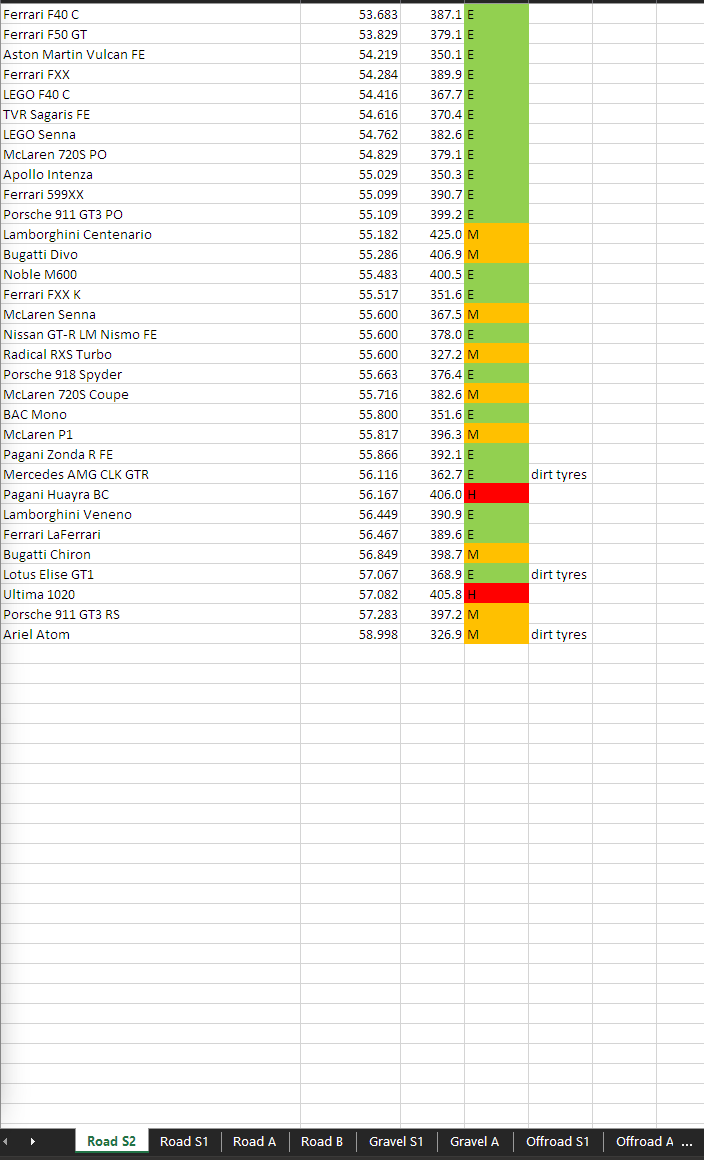Select the Noble M600 cell
The height and width of the screenshot is (1160, 704).
151,274
